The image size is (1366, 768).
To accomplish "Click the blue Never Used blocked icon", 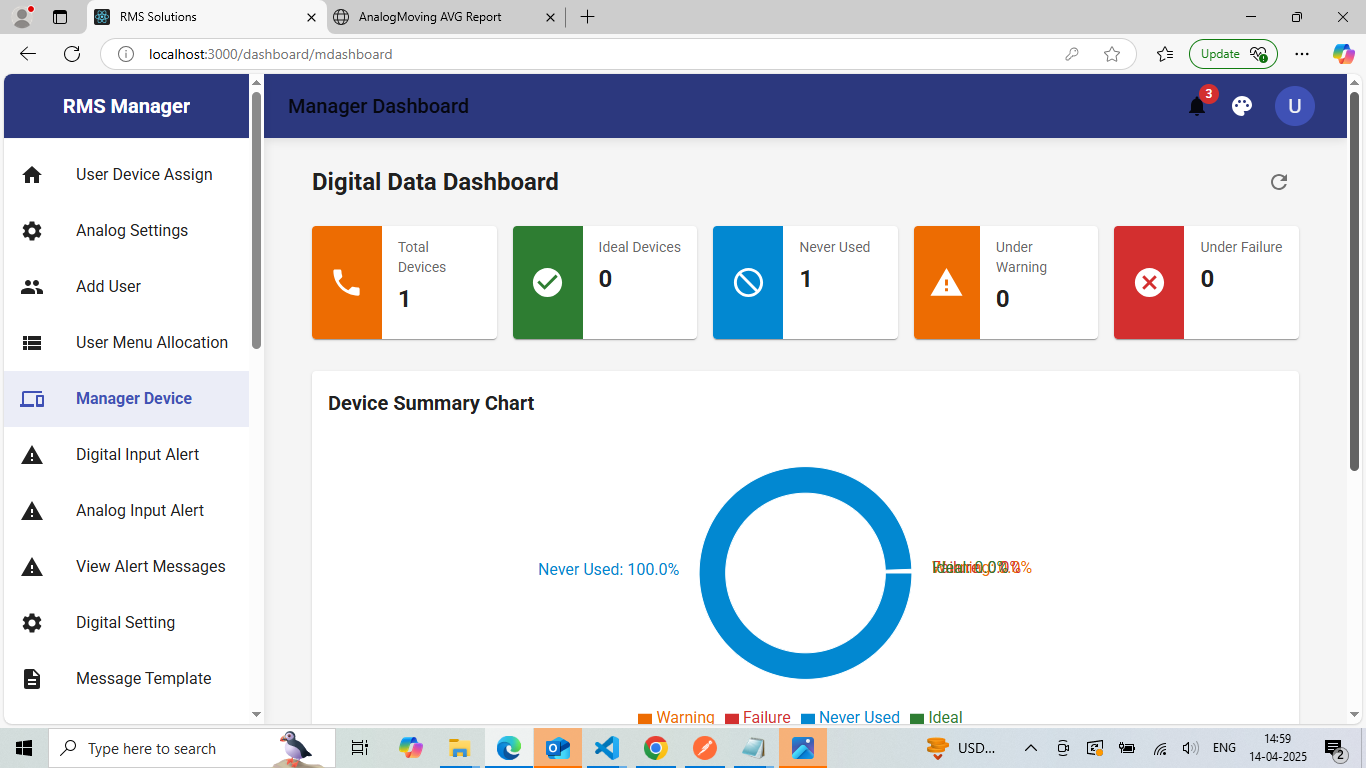I will point(748,283).
